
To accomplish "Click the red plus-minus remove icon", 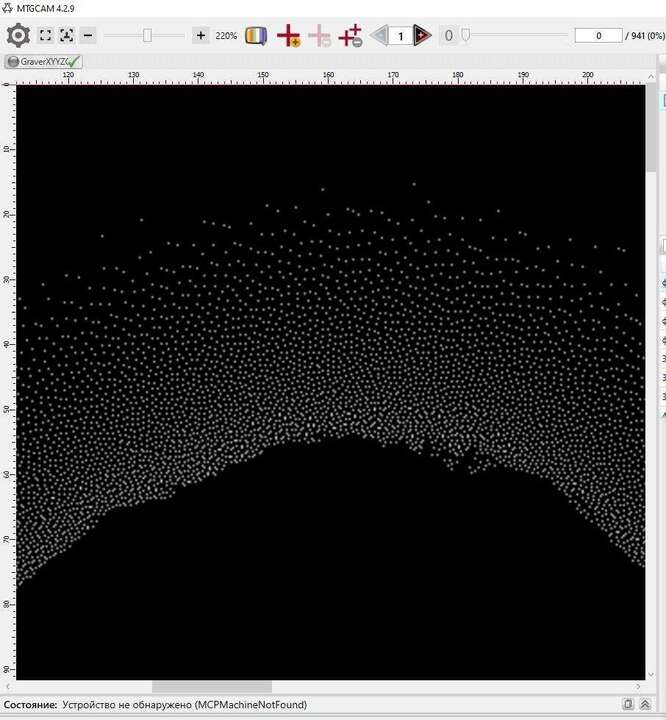I will click(x=350, y=36).
